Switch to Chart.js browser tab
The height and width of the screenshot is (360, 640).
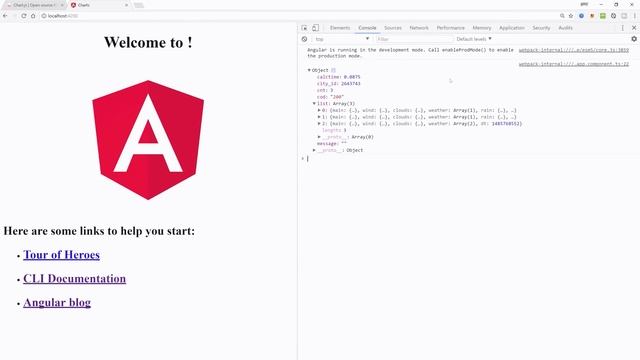click(x=34, y=5)
